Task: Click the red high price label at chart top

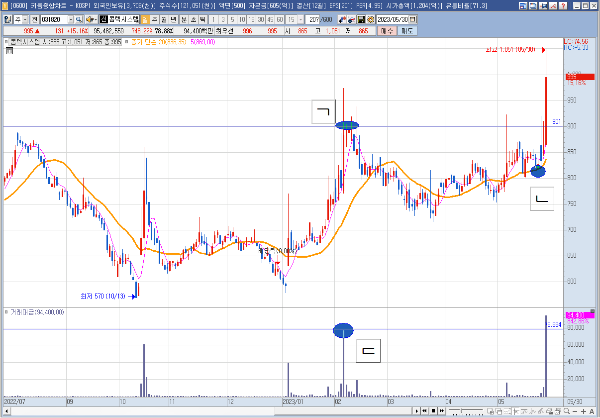Action: 510,50
